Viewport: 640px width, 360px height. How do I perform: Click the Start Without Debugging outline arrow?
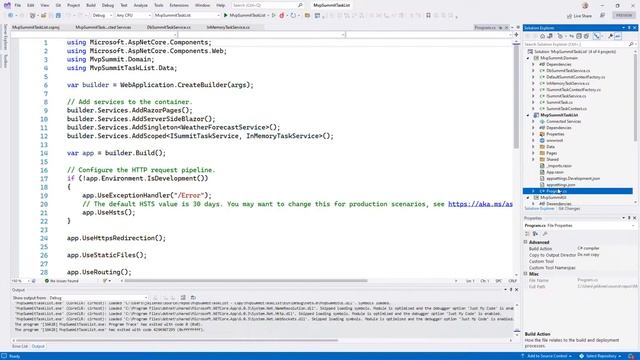click(273, 15)
